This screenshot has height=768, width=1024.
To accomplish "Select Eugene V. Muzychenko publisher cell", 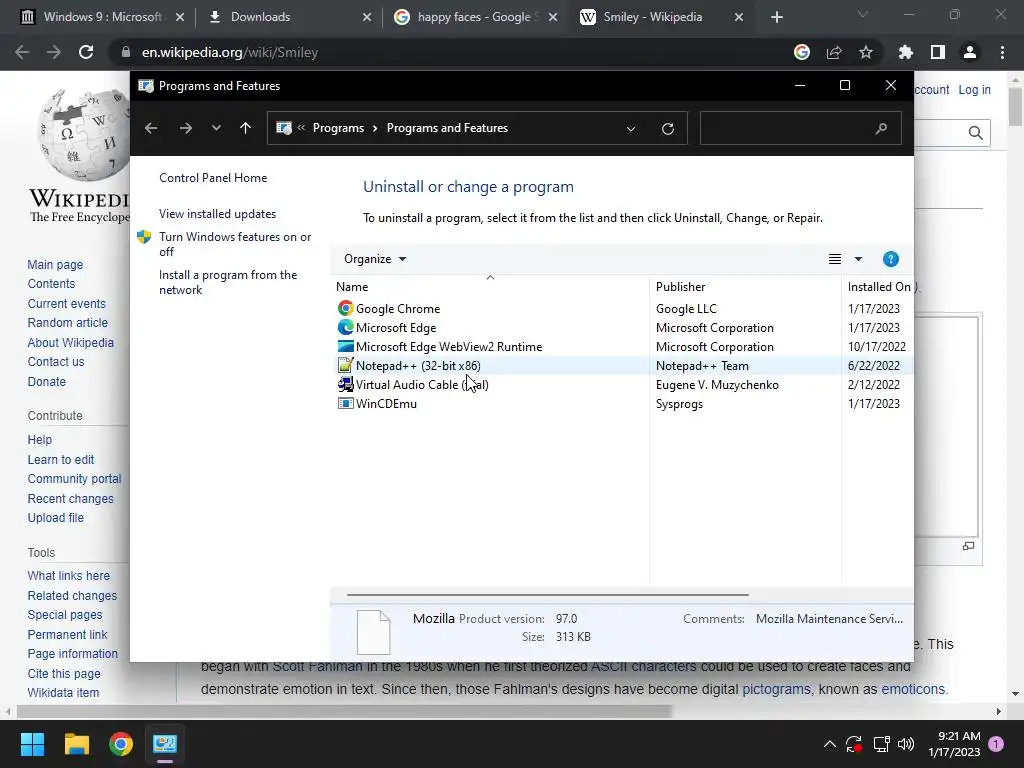I will pyautogui.click(x=717, y=385).
